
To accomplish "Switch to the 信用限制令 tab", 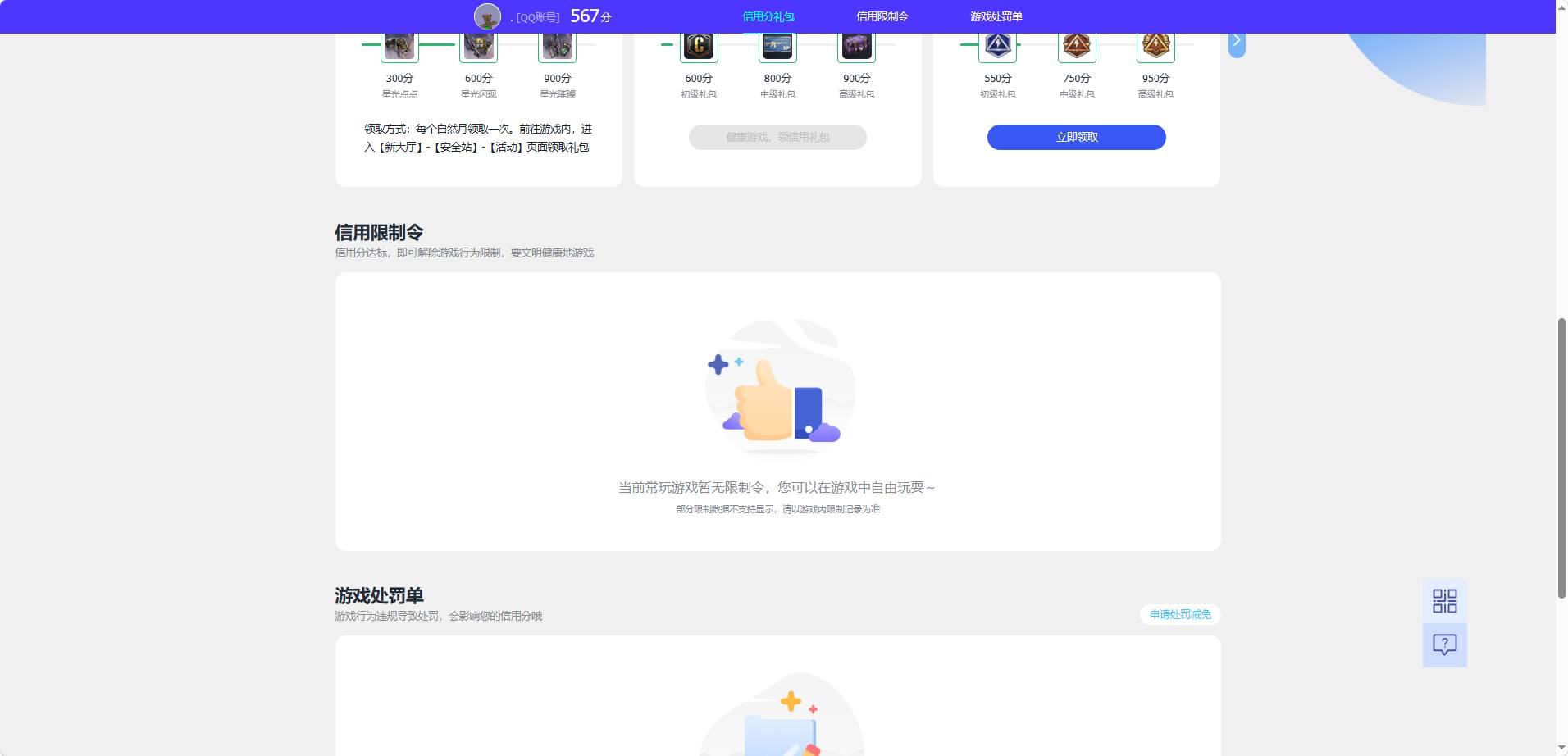I will click(x=882, y=16).
